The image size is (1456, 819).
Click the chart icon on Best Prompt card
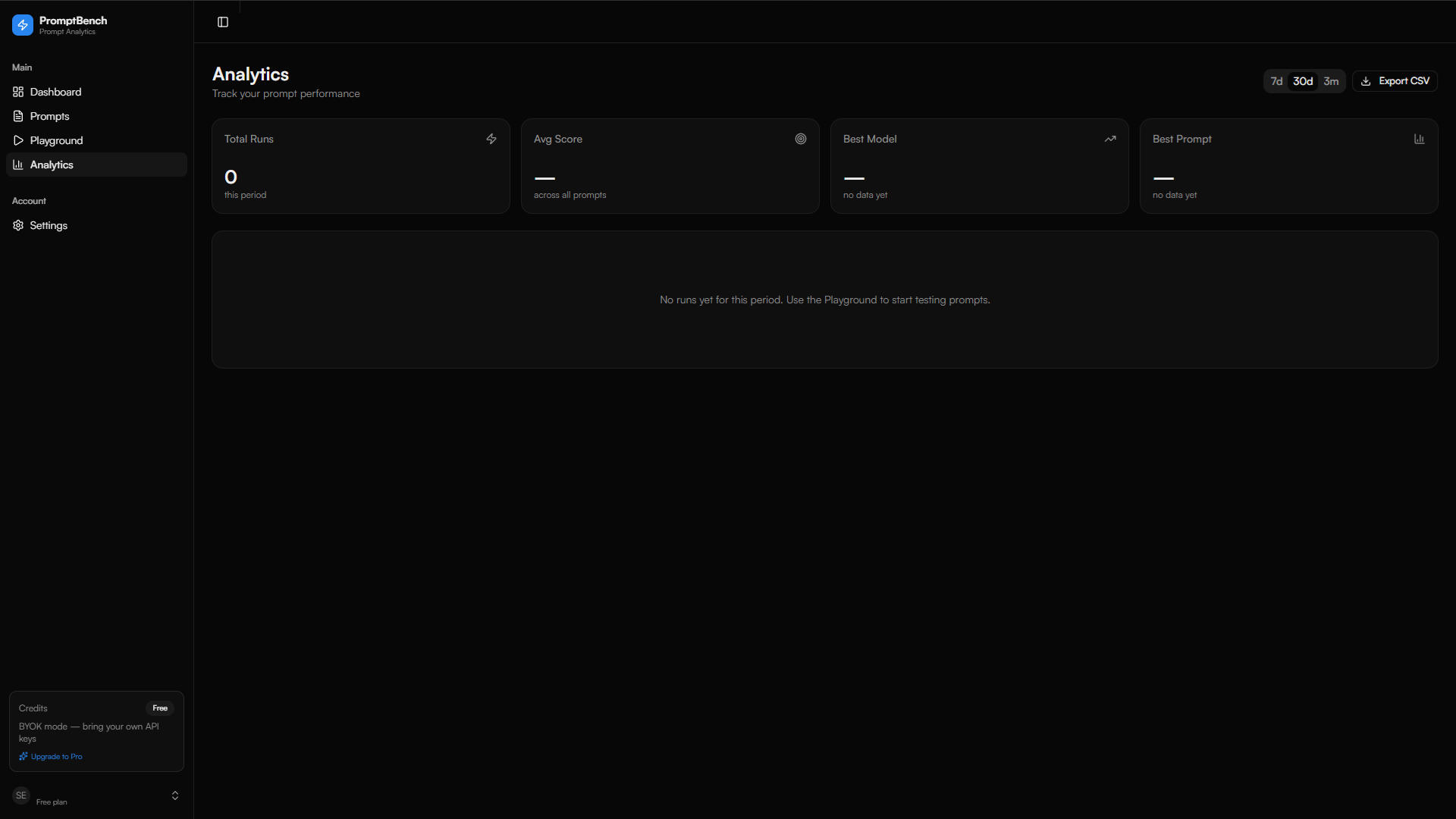pos(1419,139)
